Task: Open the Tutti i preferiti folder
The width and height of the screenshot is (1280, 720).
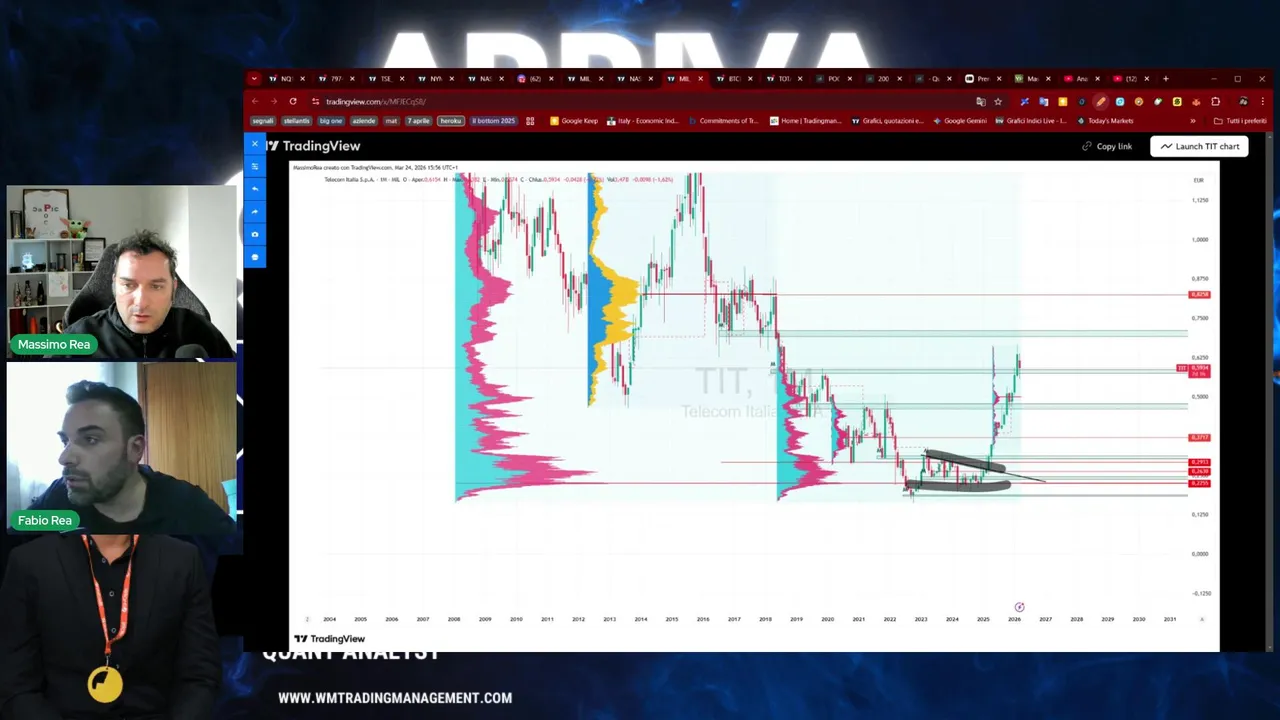Action: click(1240, 121)
